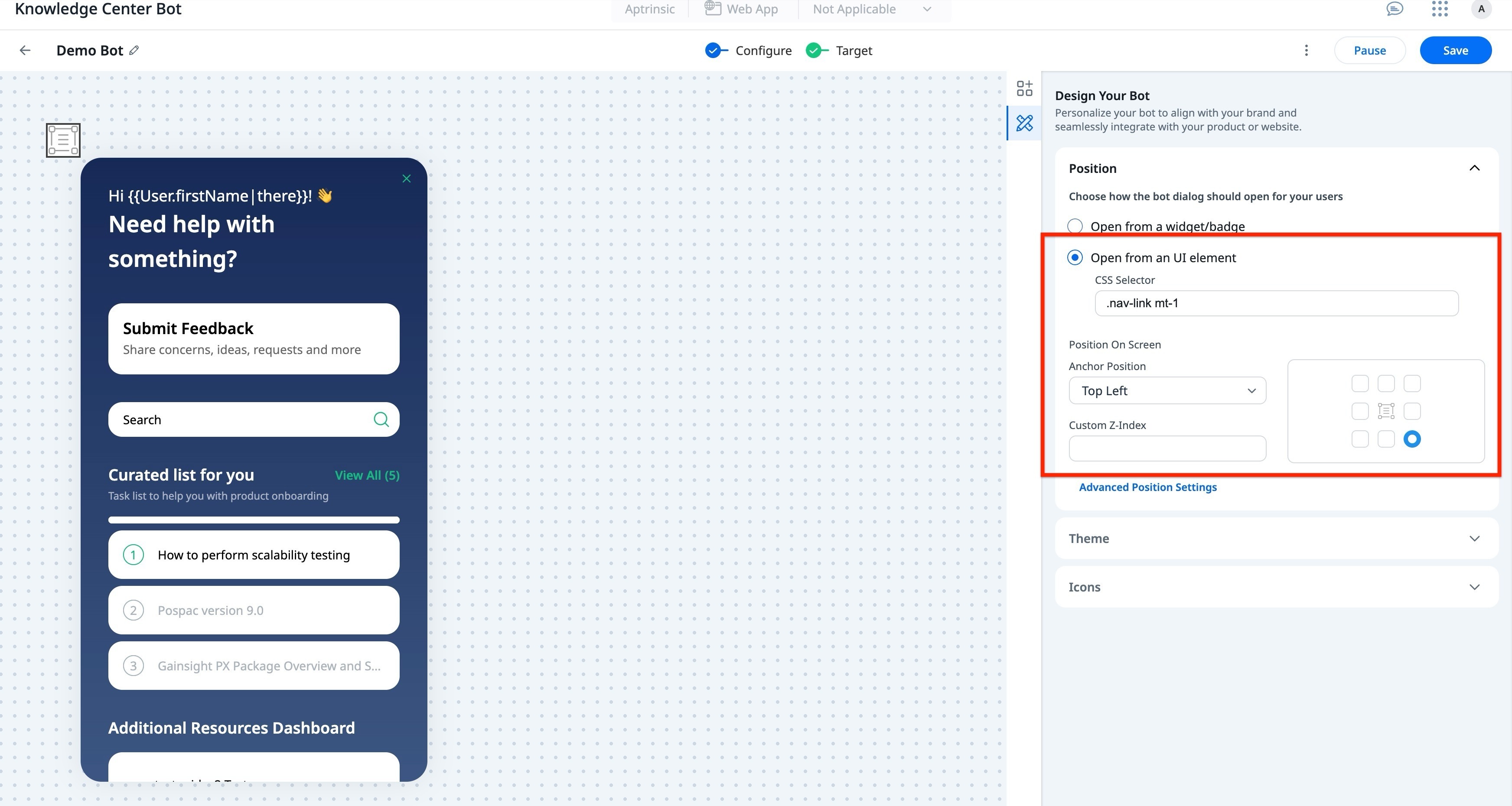Click the bot launcher icon on canvas
Viewport: 1512px width, 806px height.
63,140
